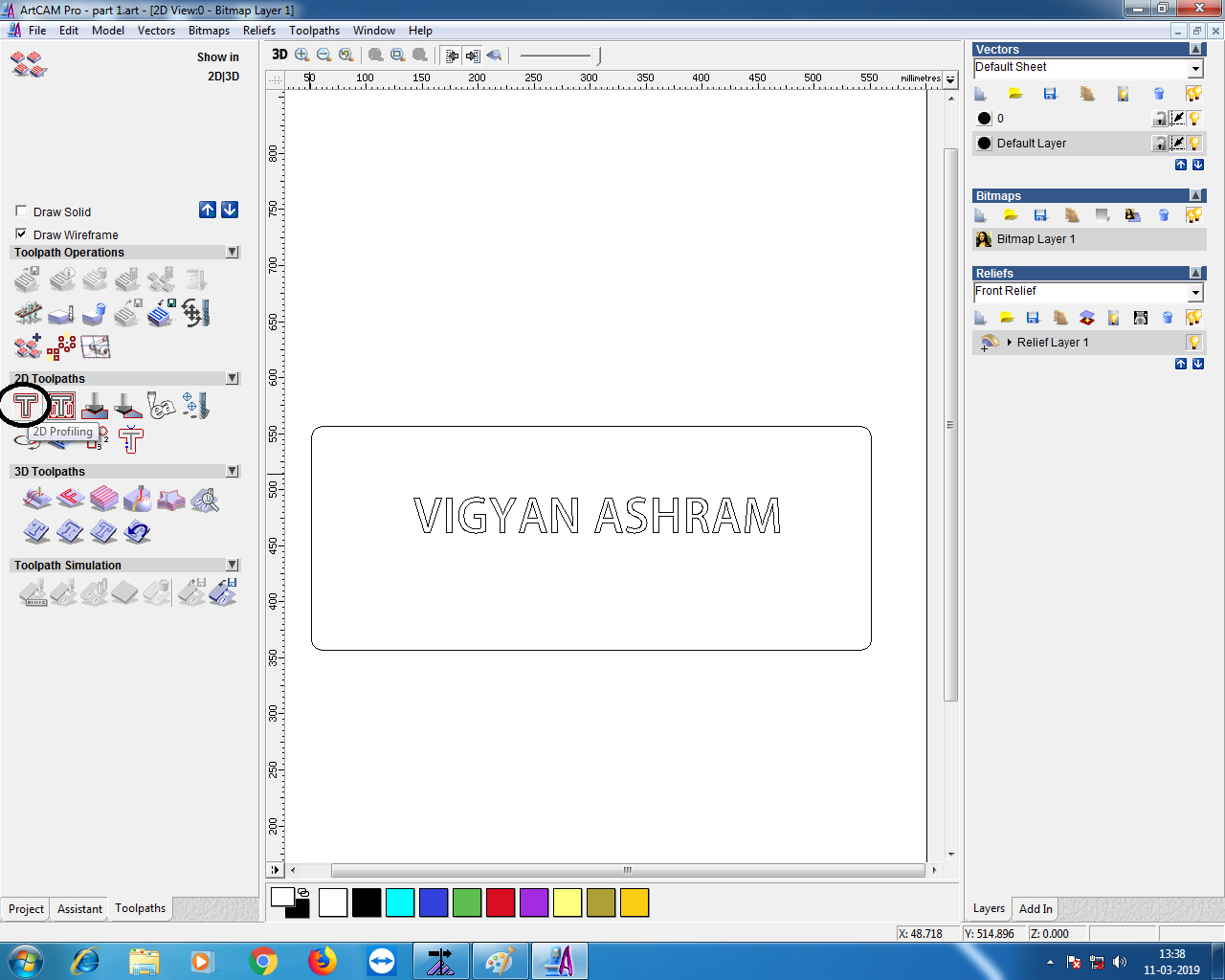Image resolution: width=1225 pixels, height=980 pixels.
Task: Select the Feature Machining 3D toolpath icon
Action: pos(71,499)
